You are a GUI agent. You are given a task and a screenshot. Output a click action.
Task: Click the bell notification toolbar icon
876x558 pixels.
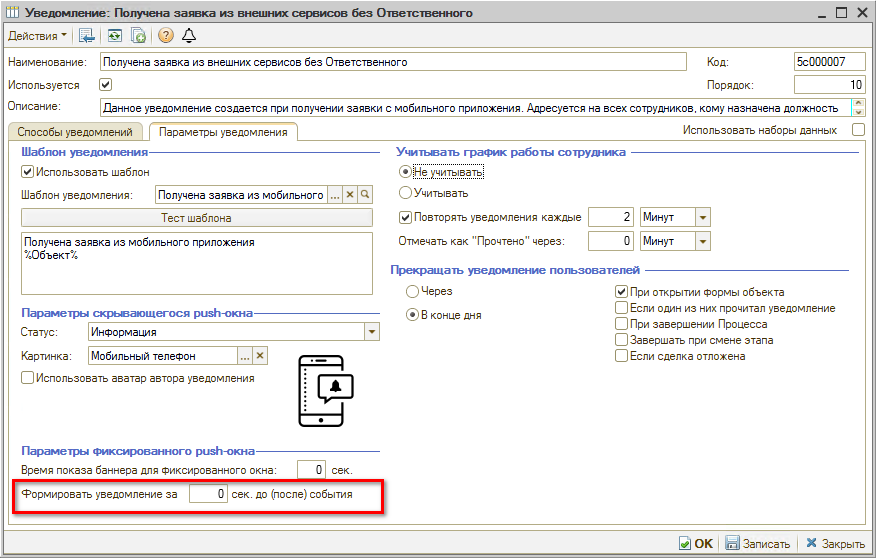click(x=189, y=36)
